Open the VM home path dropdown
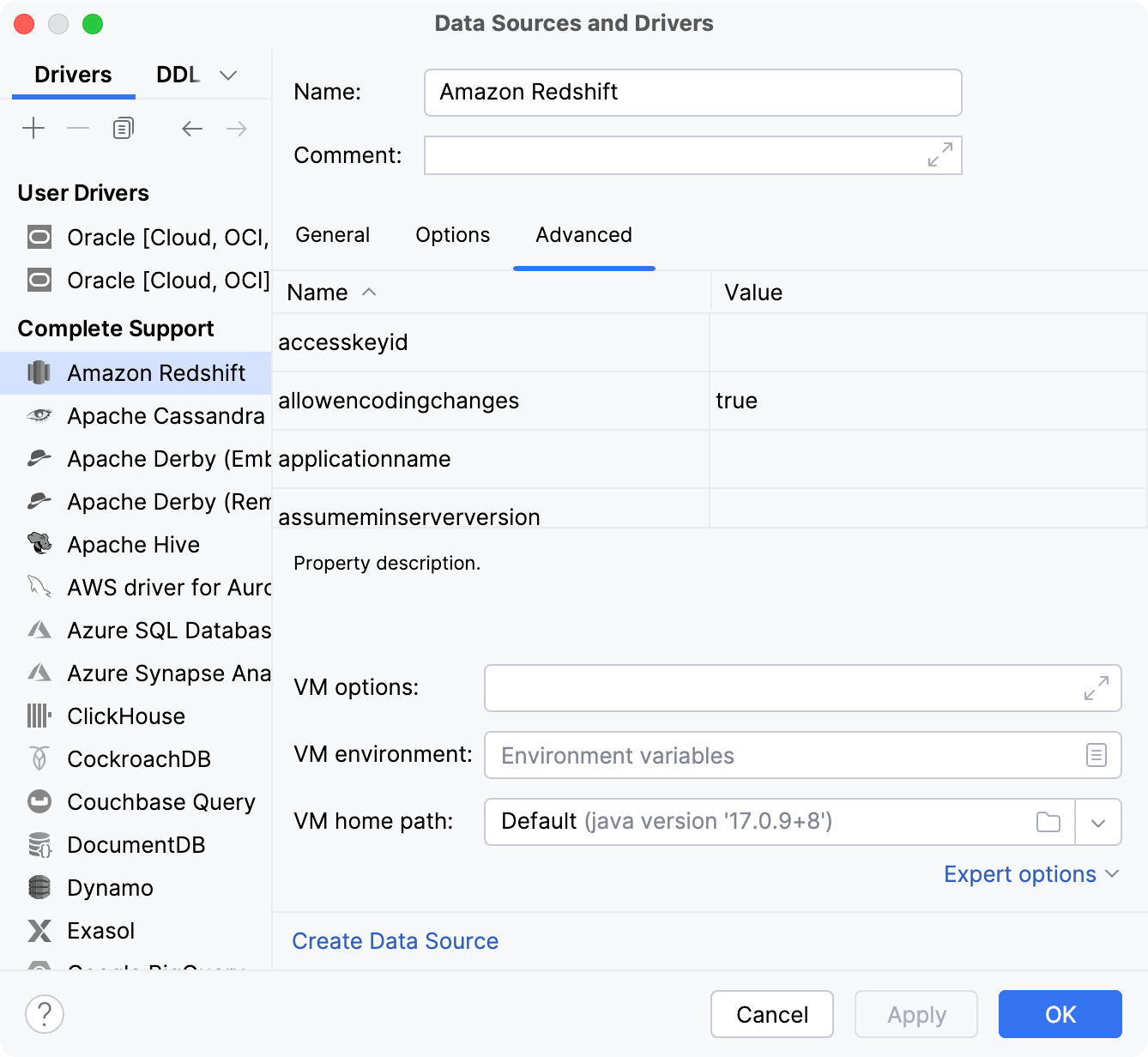Screen dimensions: 1148x1057 coord(1098,821)
